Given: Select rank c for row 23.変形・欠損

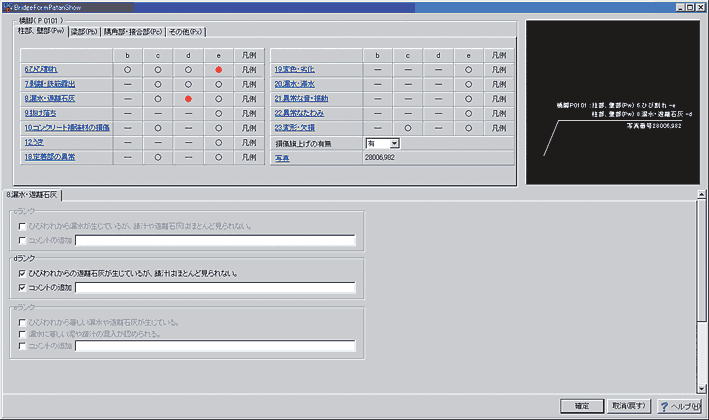Looking at the screenshot, I should point(408,128).
